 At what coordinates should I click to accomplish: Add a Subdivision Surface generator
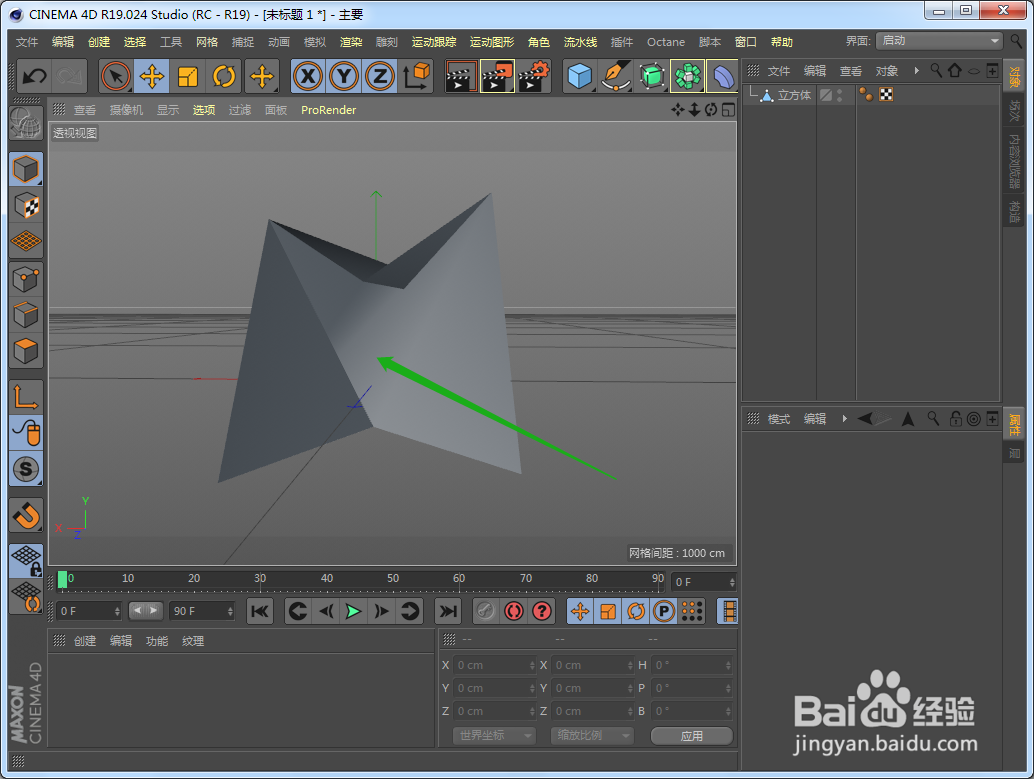(652, 77)
